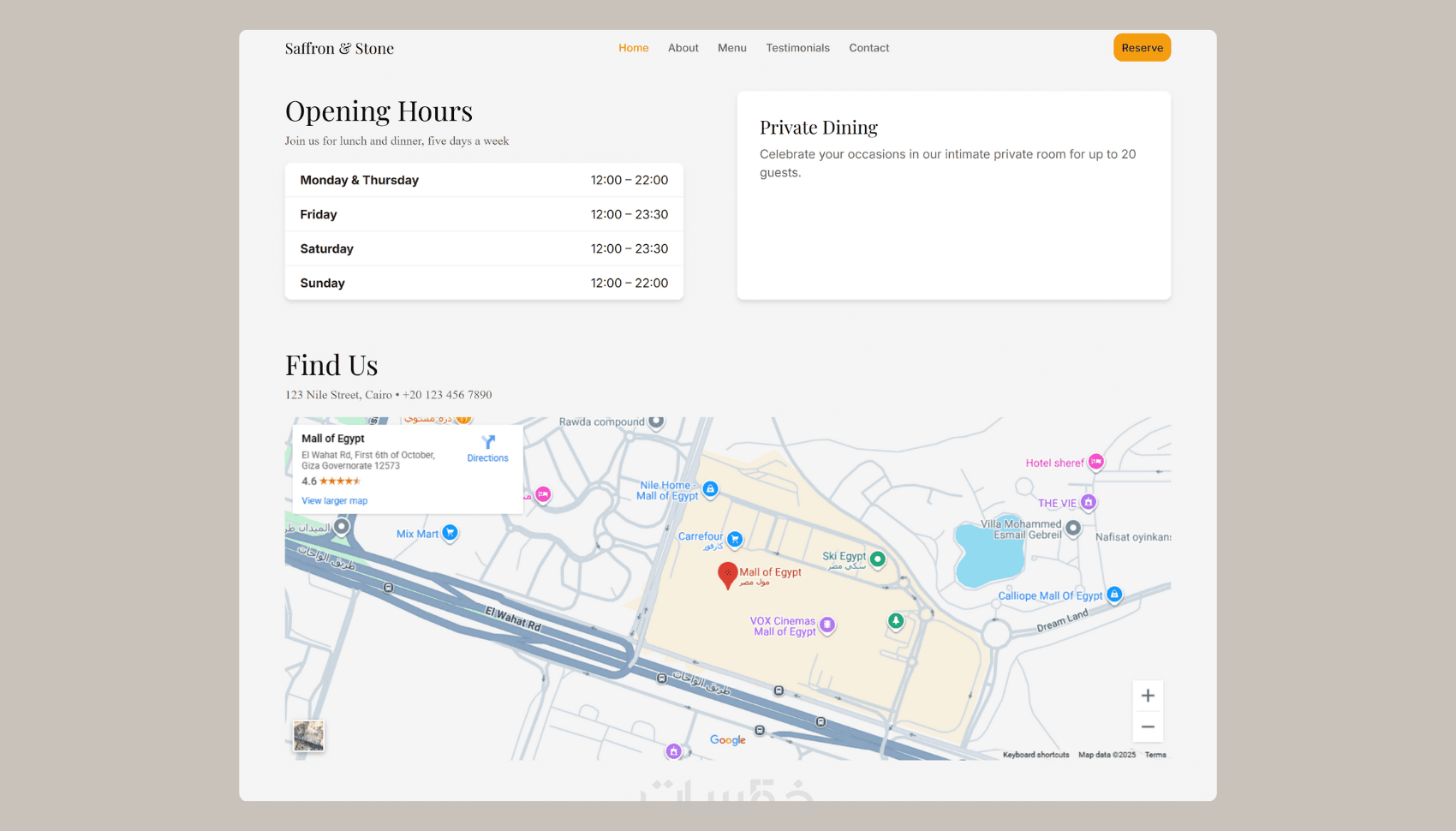Select the red Mall of Egypt pin

coord(727,576)
